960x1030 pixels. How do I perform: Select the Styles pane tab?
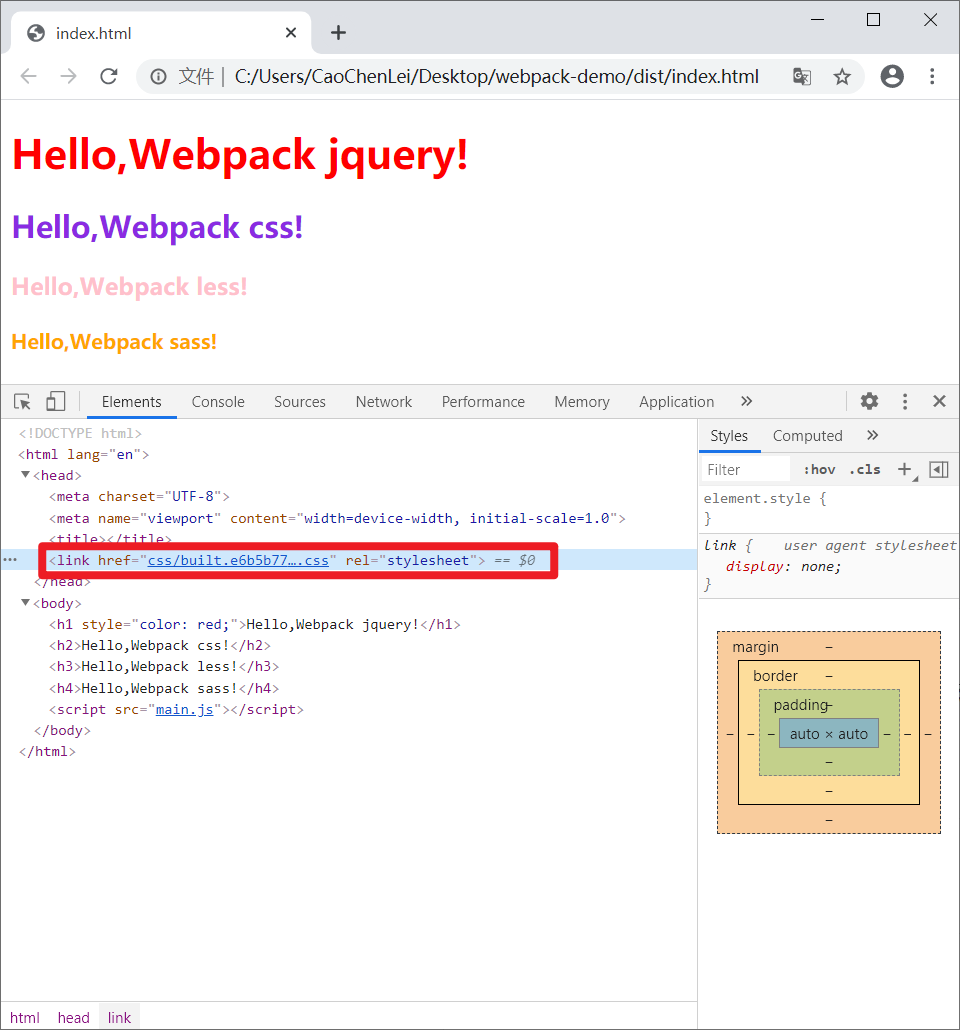[729, 436]
